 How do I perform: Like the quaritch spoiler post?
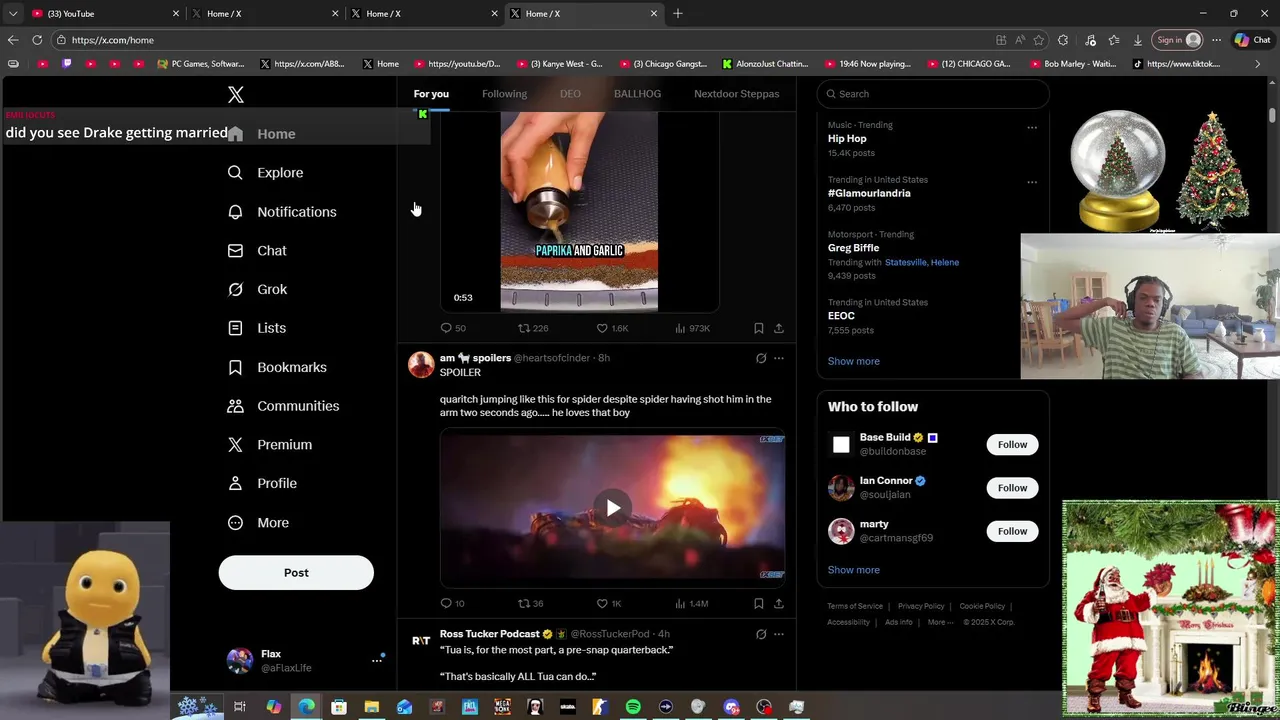[x=609, y=603]
